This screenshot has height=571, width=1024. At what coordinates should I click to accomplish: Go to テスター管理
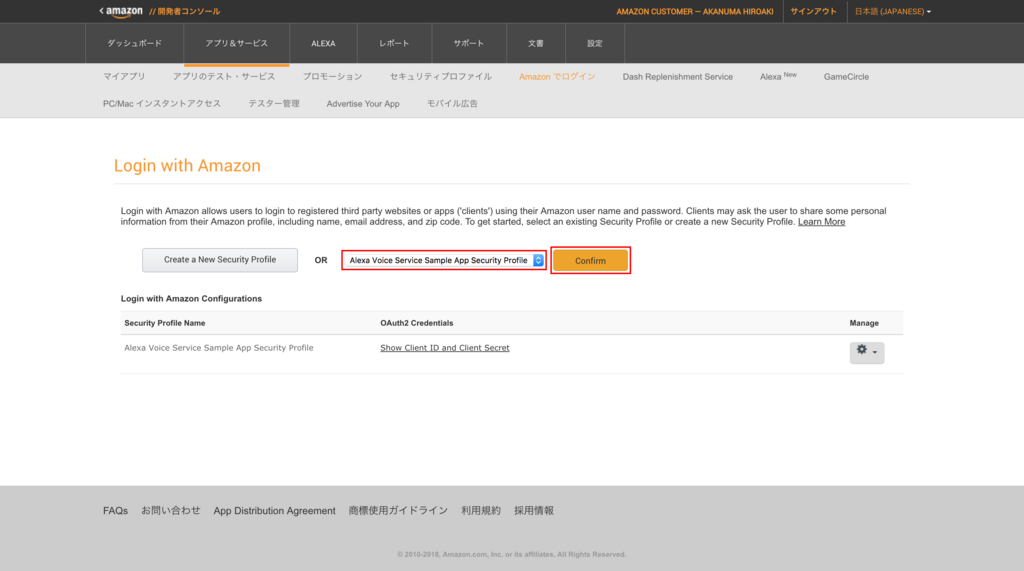point(274,103)
